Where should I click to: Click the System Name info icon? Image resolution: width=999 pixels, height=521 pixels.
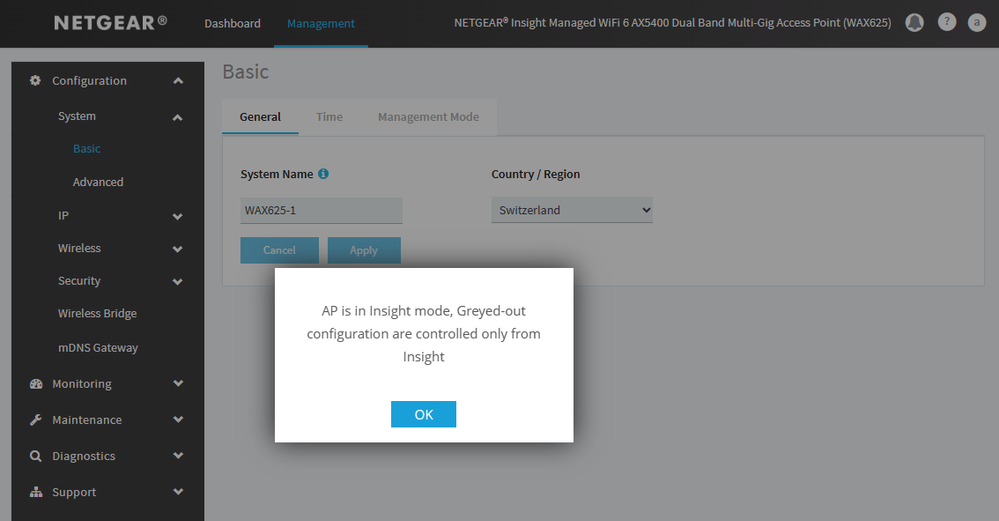click(324, 174)
